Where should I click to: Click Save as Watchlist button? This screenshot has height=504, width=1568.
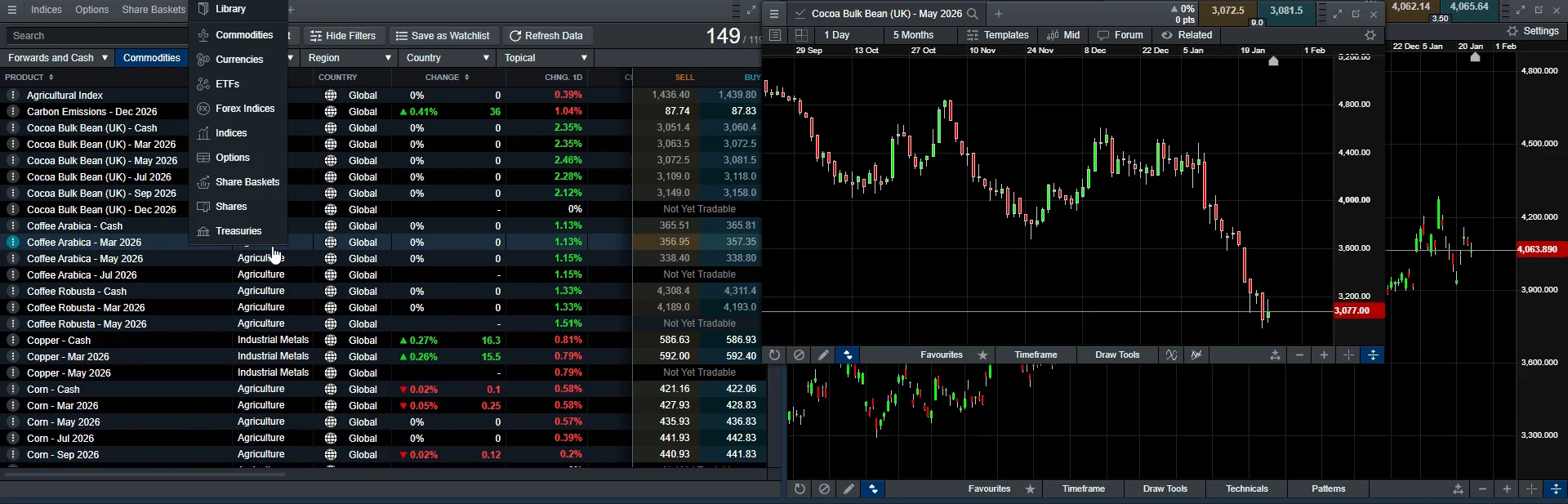pyautogui.click(x=443, y=36)
